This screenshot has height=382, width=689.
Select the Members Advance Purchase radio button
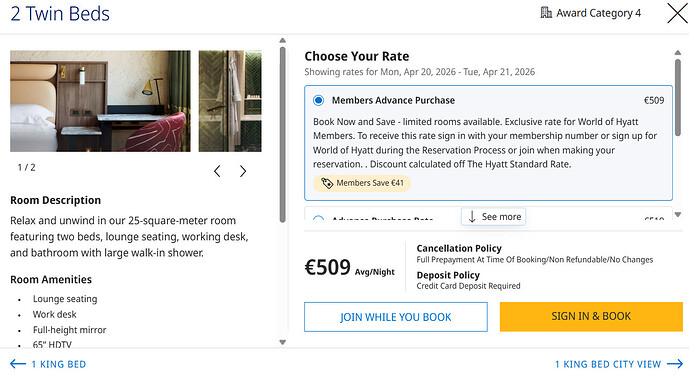319,100
